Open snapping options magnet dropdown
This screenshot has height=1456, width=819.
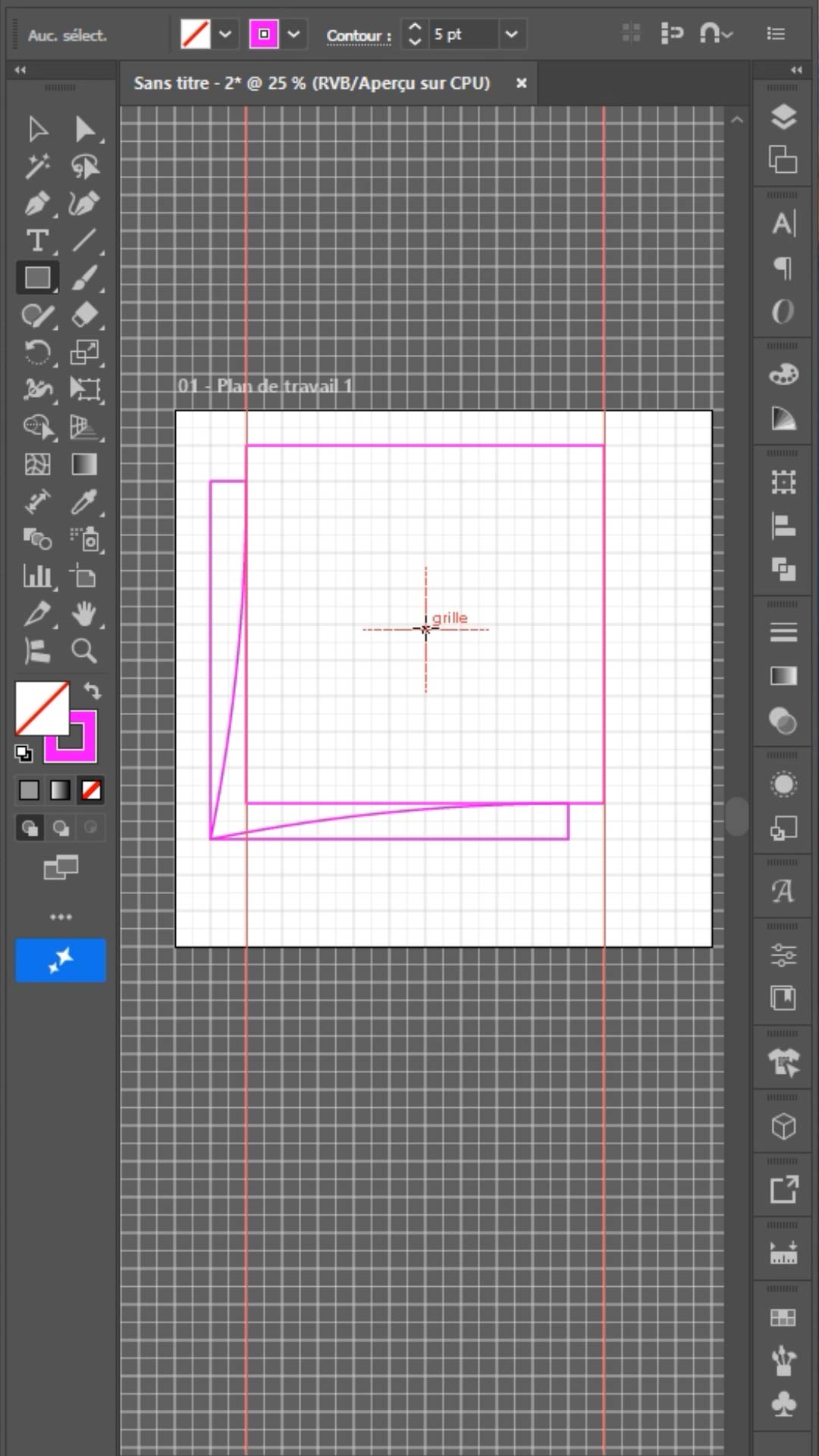716,34
